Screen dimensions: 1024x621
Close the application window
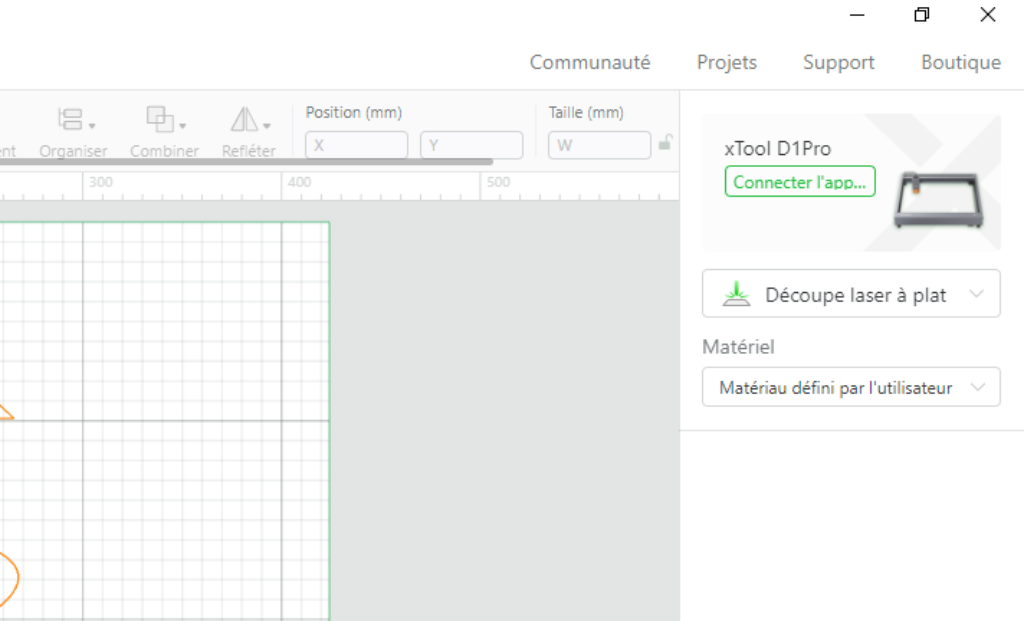coord(987,15)
